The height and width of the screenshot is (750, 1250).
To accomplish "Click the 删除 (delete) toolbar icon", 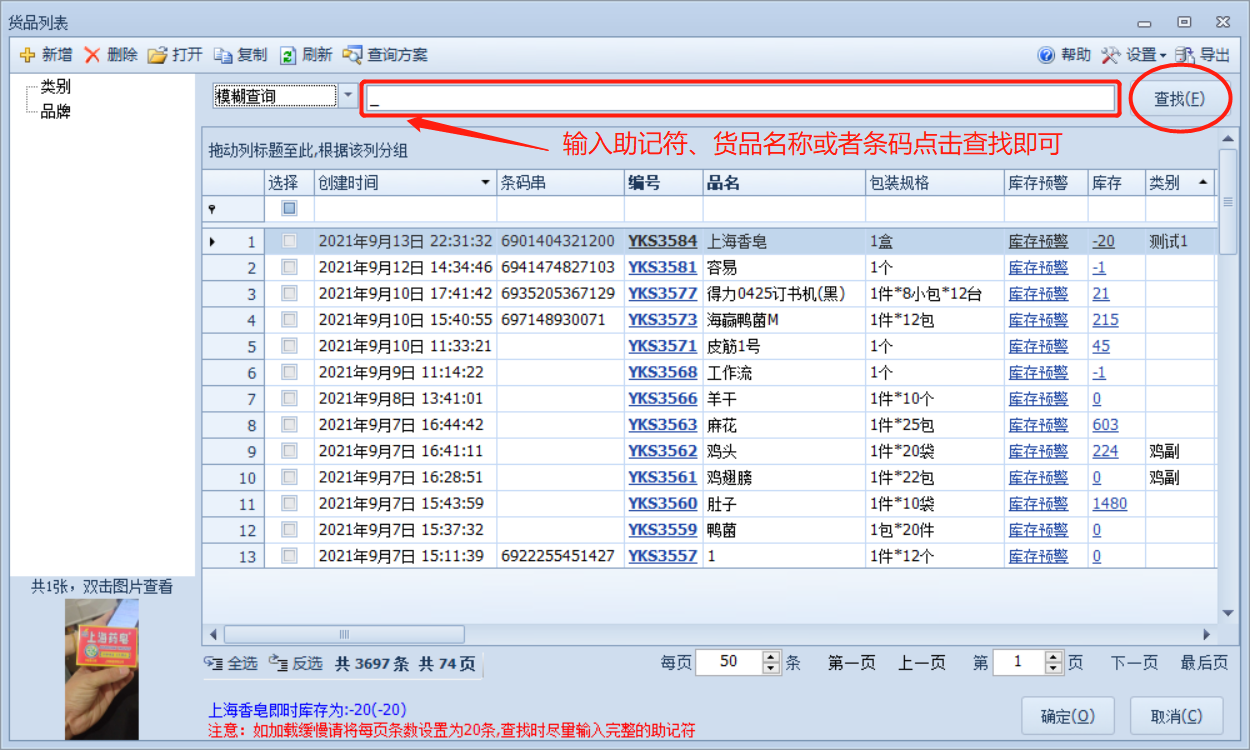I will point(92,55).
